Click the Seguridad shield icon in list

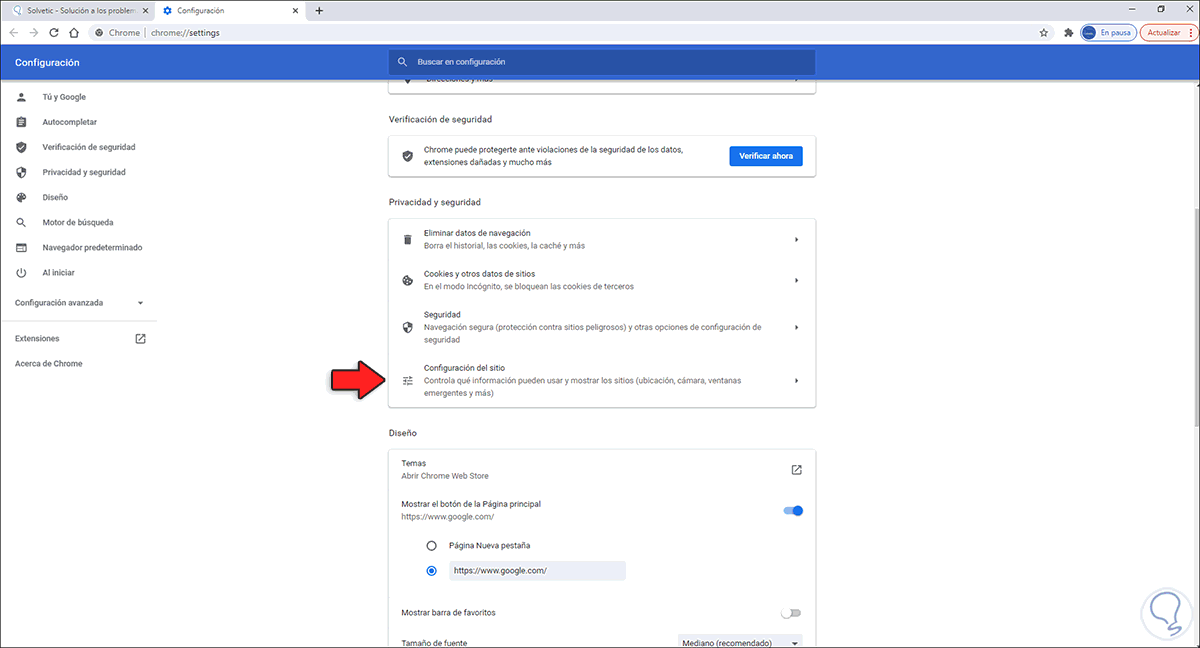(407, 327)
